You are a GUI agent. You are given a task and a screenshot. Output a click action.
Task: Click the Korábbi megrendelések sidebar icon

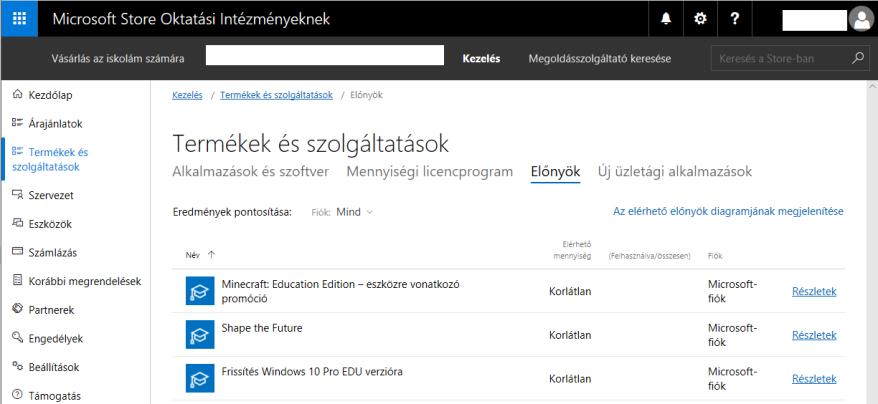coord(18,281)
